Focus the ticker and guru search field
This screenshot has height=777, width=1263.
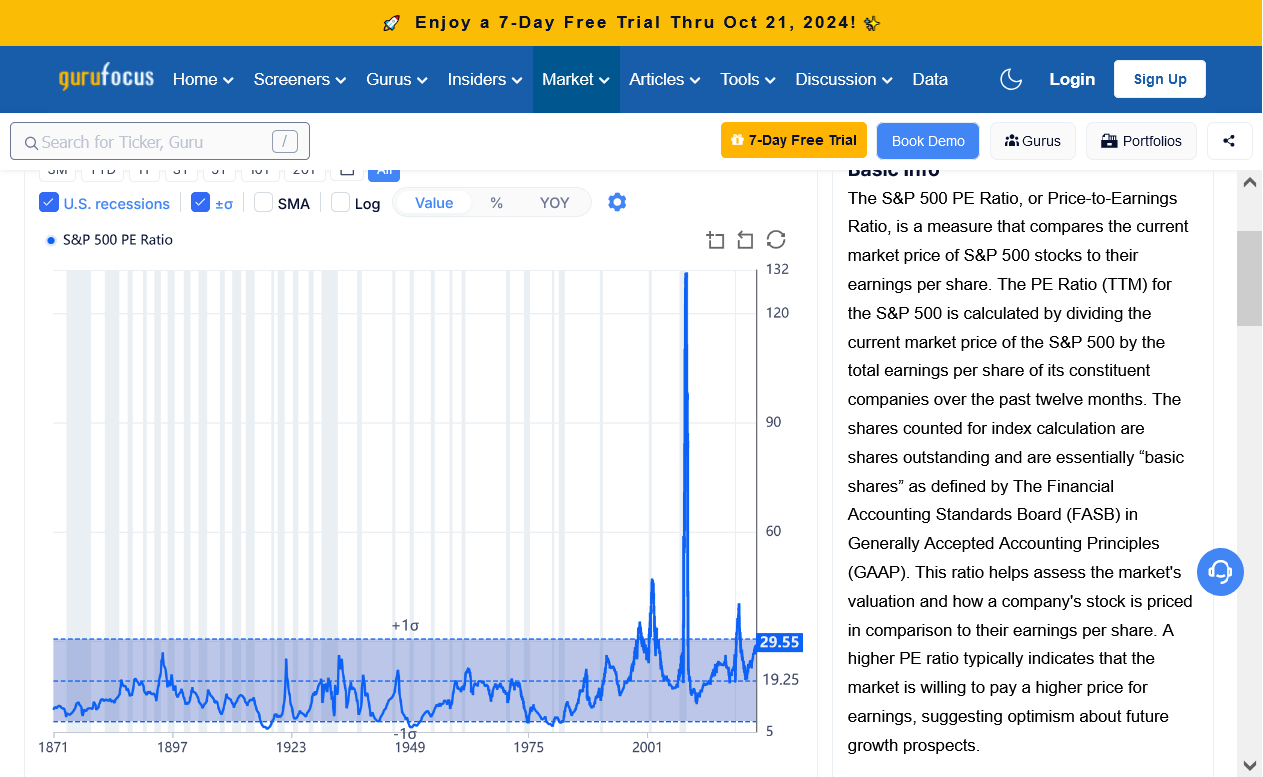click(x=160, y=142)
